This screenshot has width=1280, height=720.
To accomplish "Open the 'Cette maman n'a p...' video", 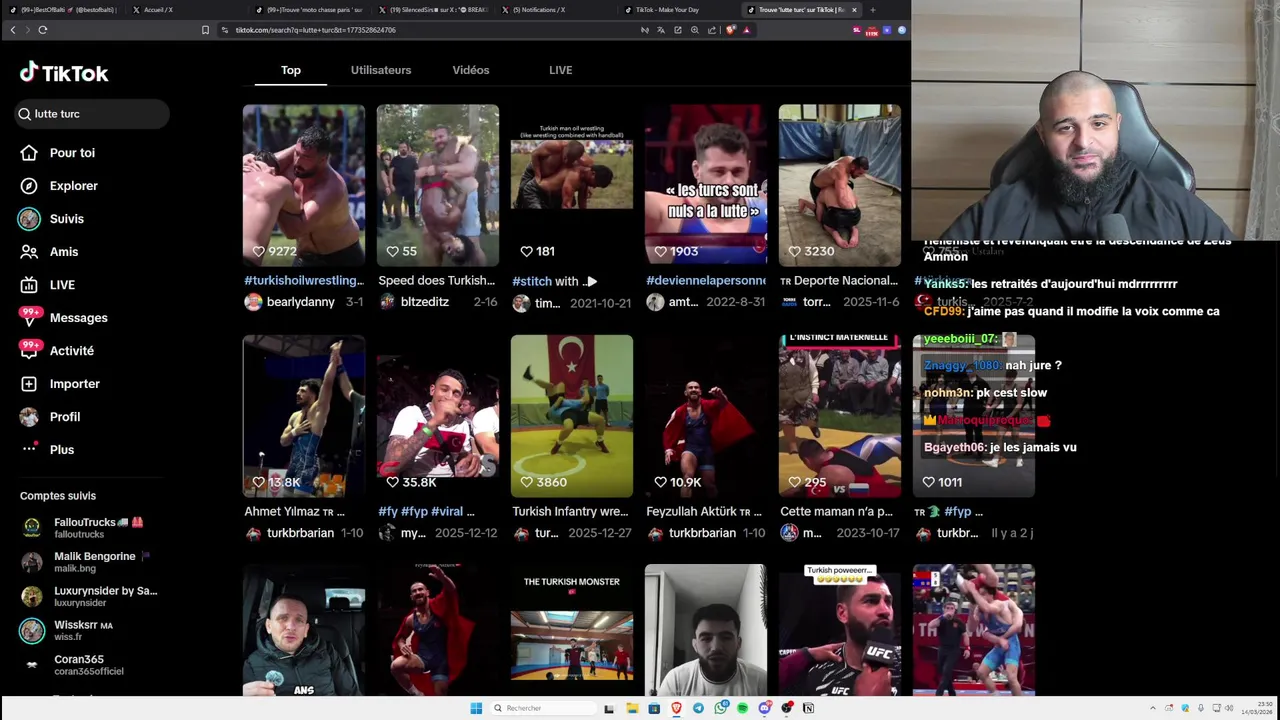I will 840,416.
